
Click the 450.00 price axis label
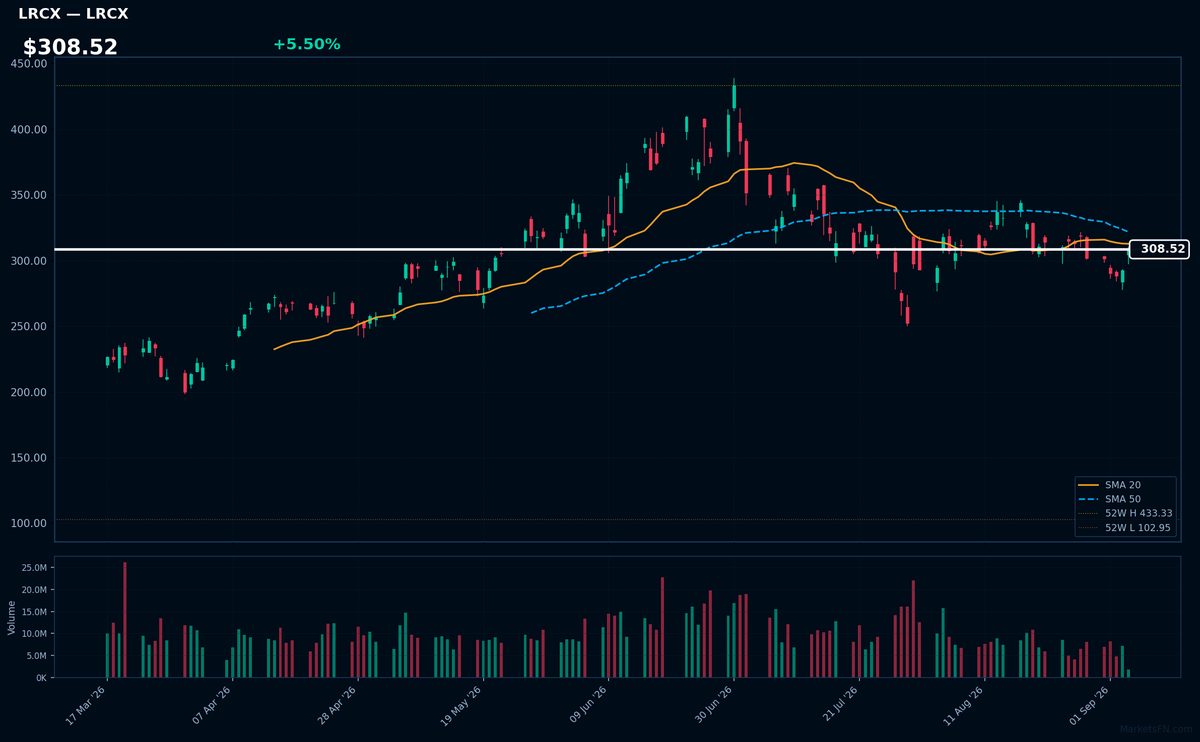click(29, 64)
